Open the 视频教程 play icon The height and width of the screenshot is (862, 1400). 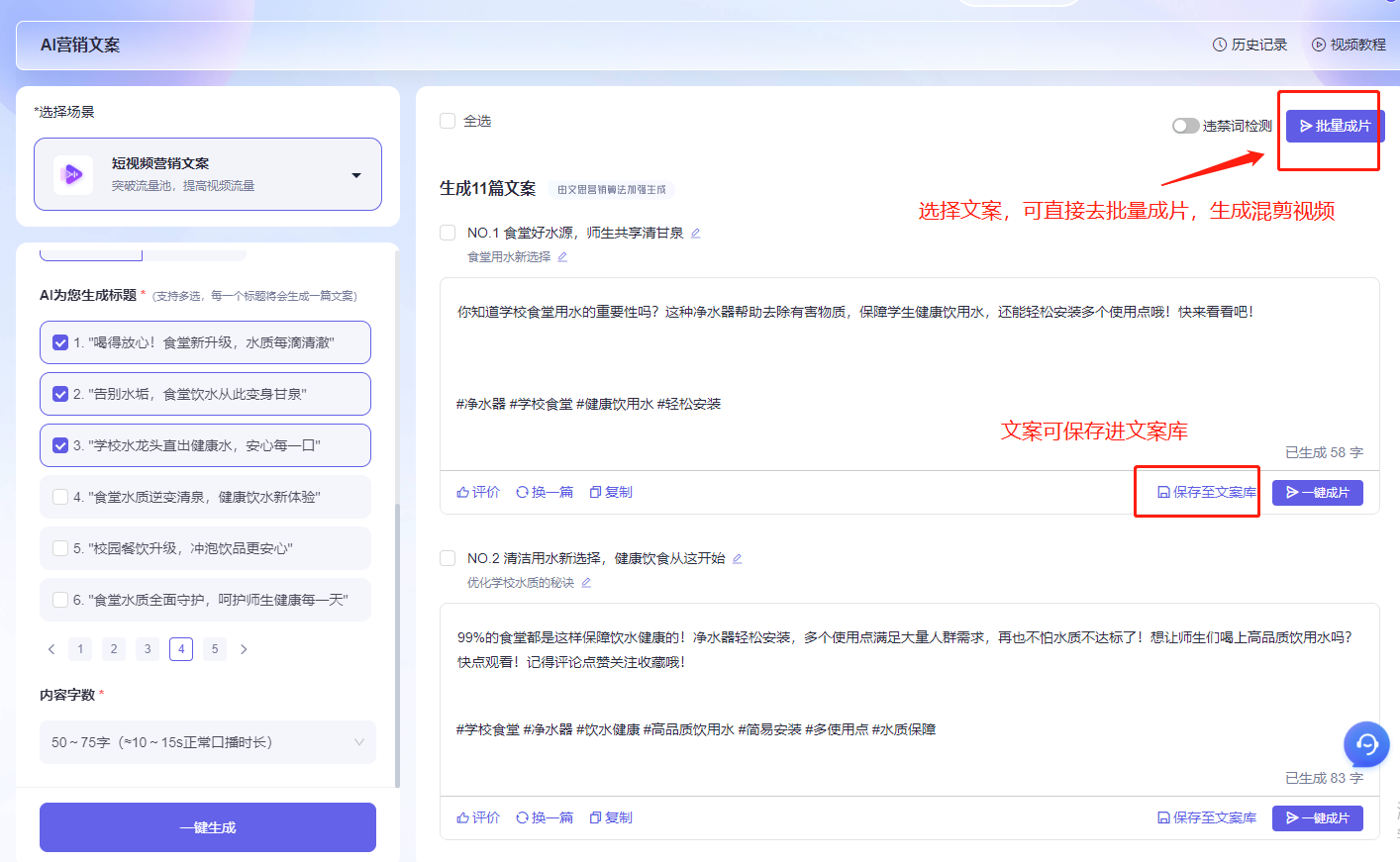(x=1318, y=45)
